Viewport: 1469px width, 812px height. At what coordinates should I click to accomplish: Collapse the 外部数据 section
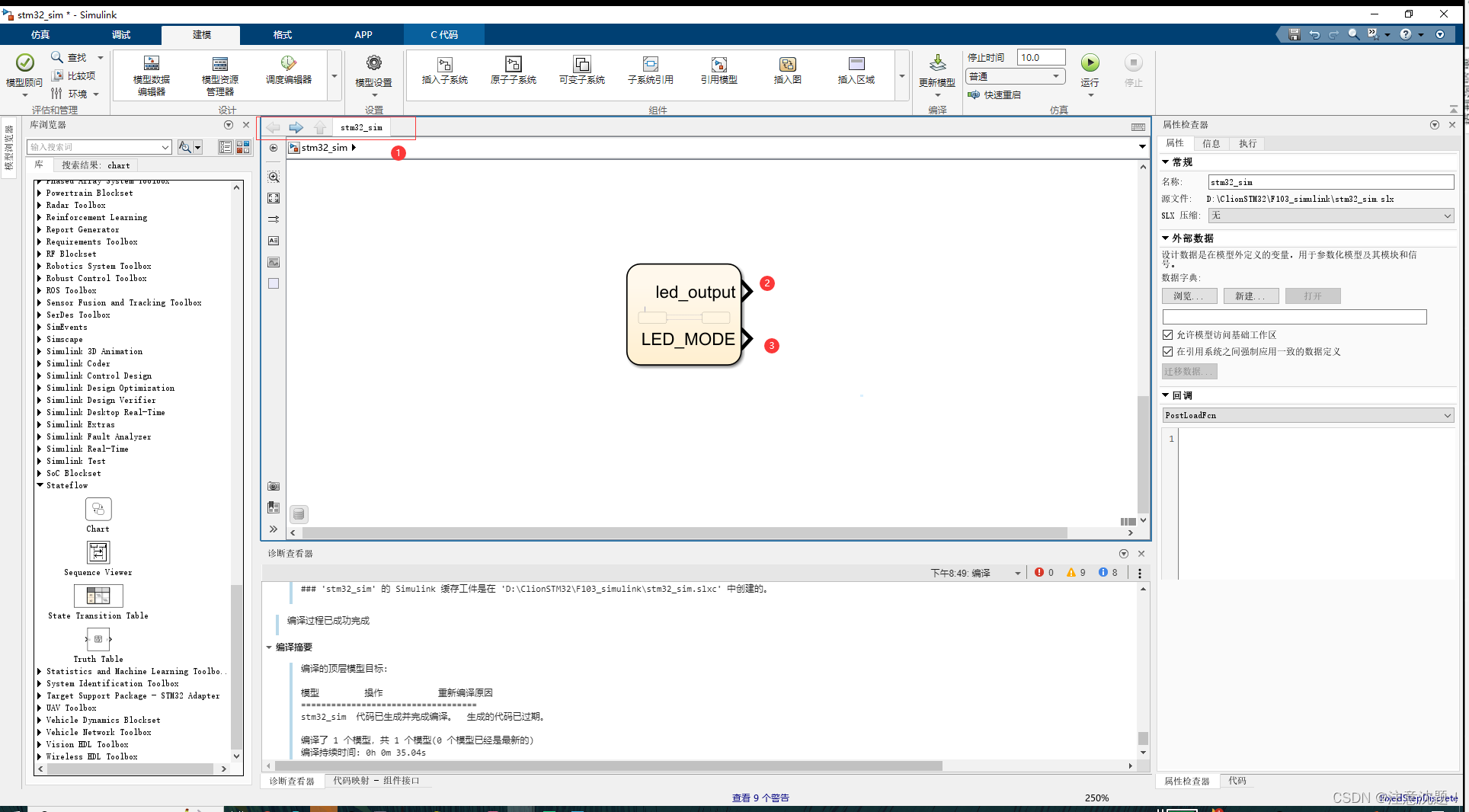point(1166,238)
